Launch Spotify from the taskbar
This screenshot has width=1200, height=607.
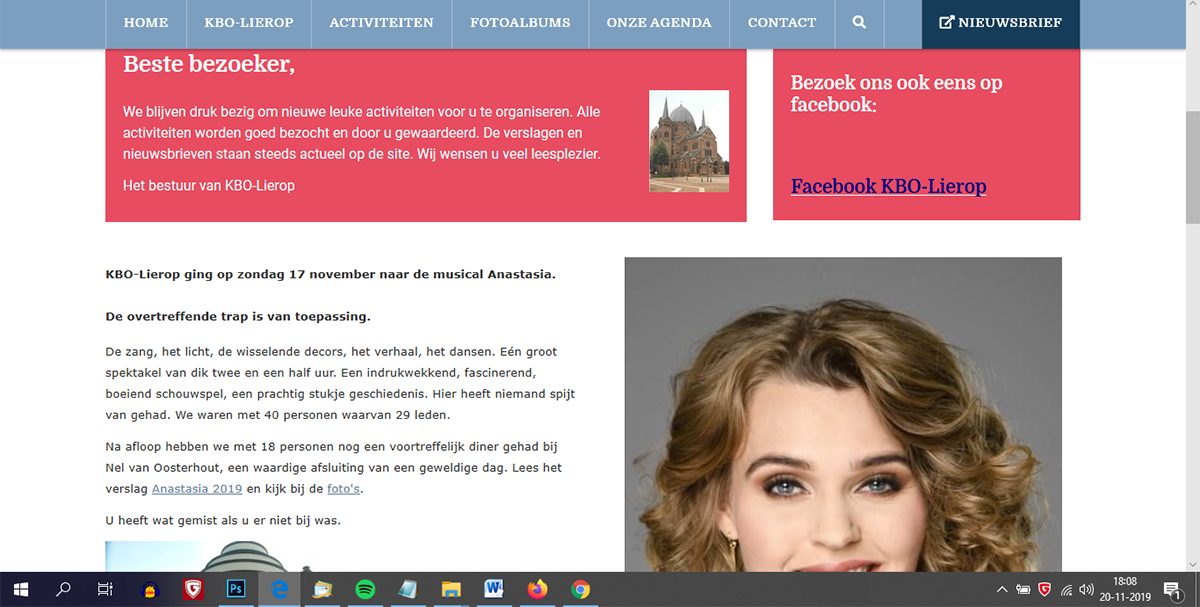pyautogui.click(x=365, y=589)
